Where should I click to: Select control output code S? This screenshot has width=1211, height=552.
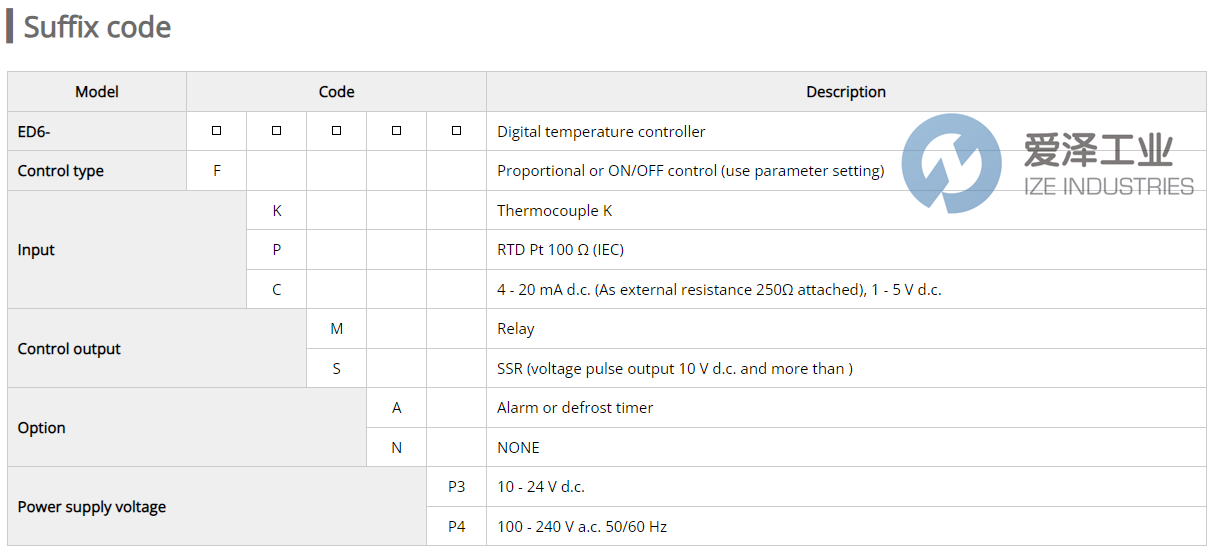click(336, 369)
